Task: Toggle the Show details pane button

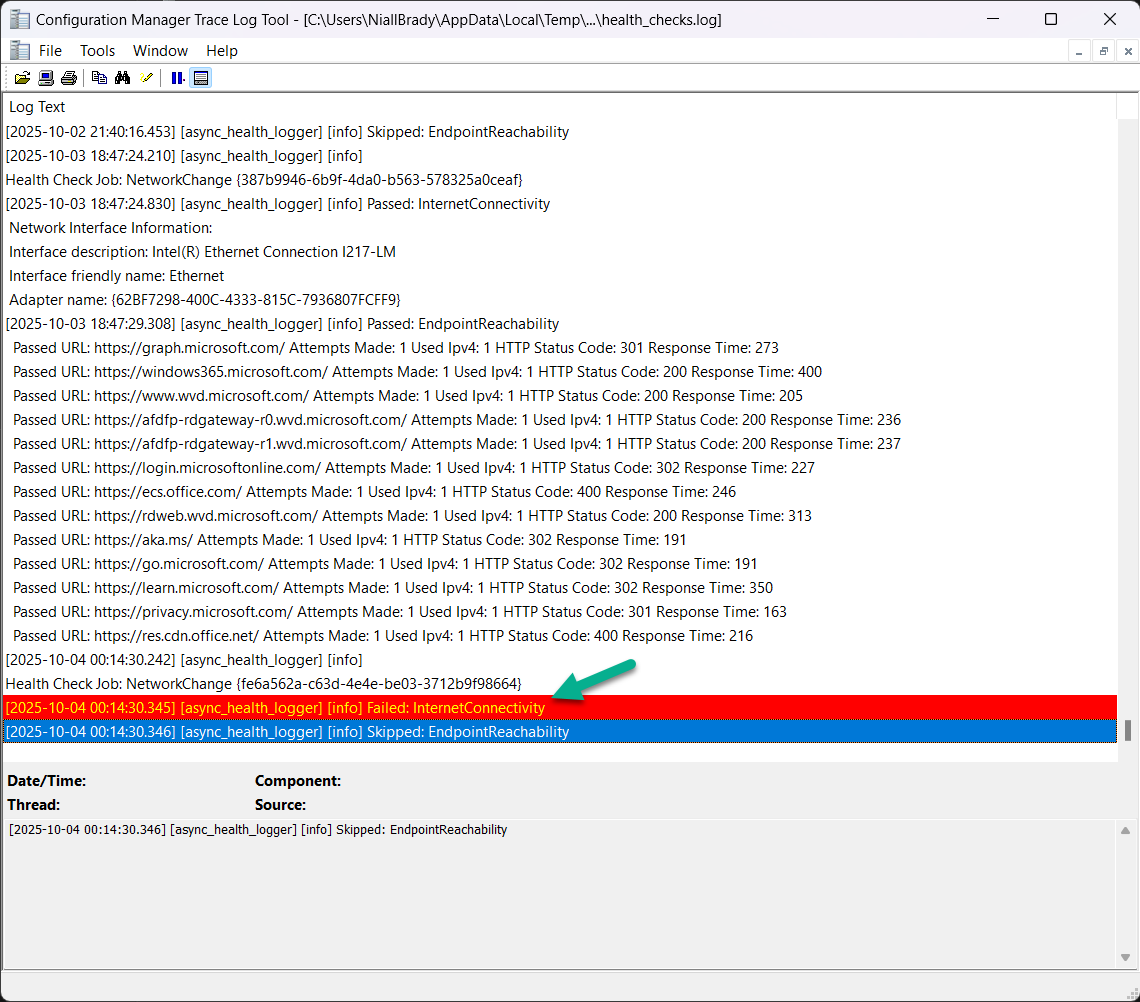Action: click(x=201, y=78)
